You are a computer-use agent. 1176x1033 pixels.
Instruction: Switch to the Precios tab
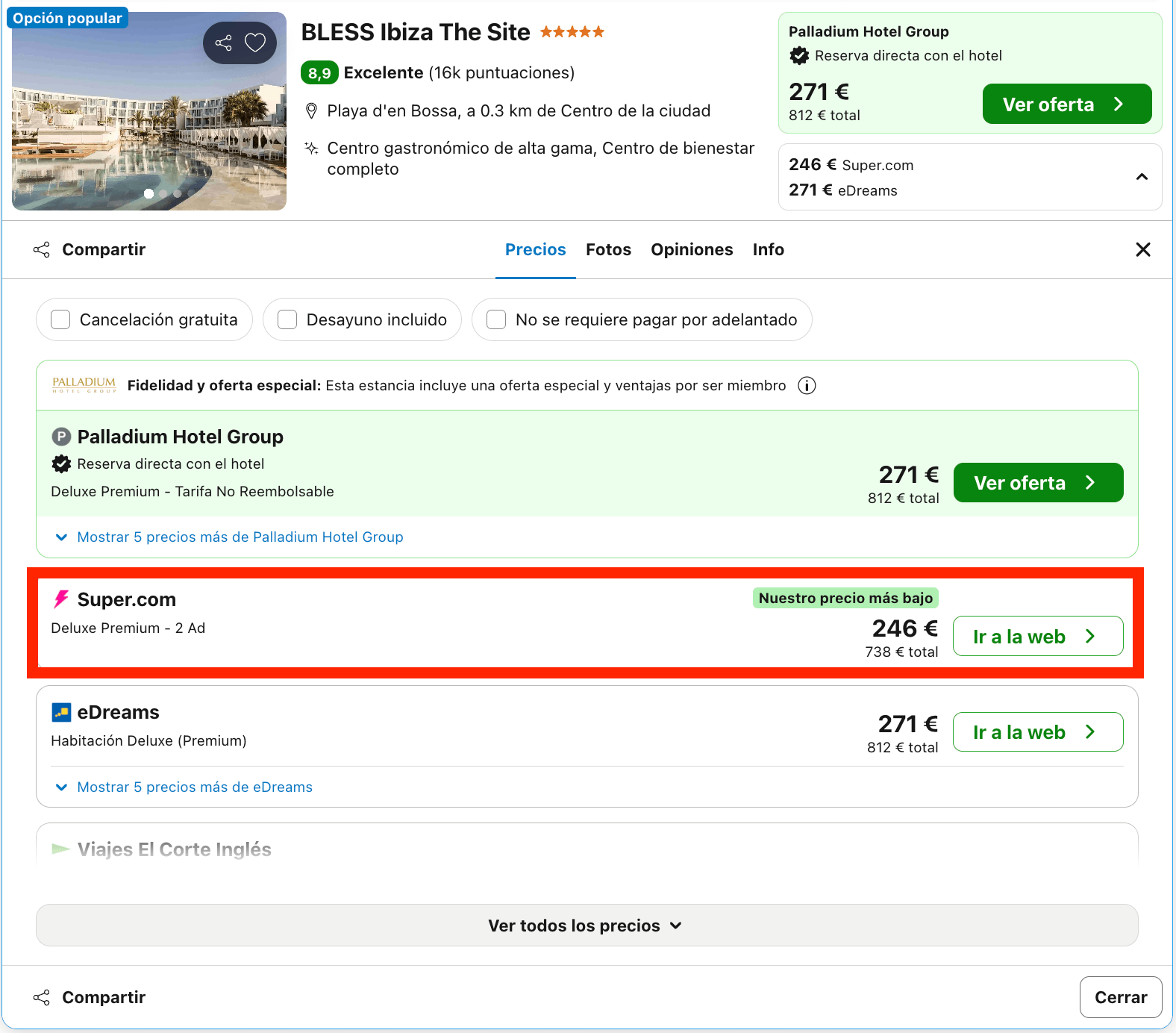pyautogui.click(x=536, y=249)
